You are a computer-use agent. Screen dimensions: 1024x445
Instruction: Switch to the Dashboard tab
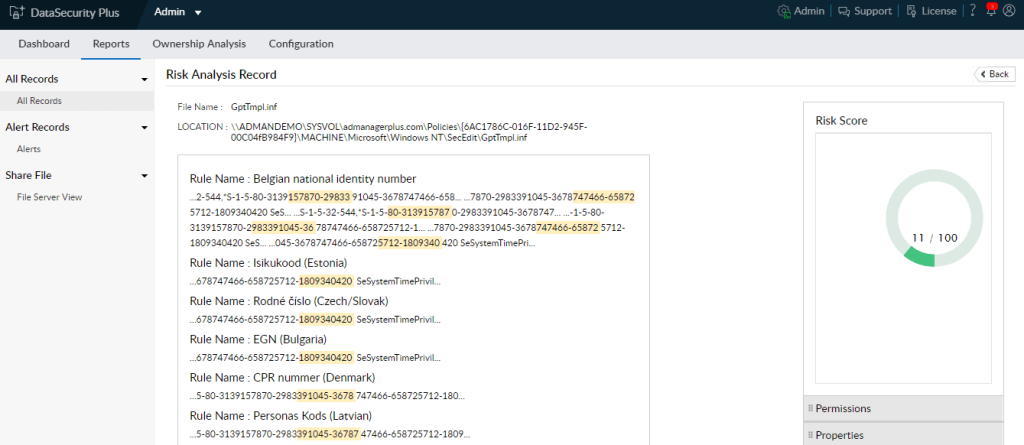44,44
